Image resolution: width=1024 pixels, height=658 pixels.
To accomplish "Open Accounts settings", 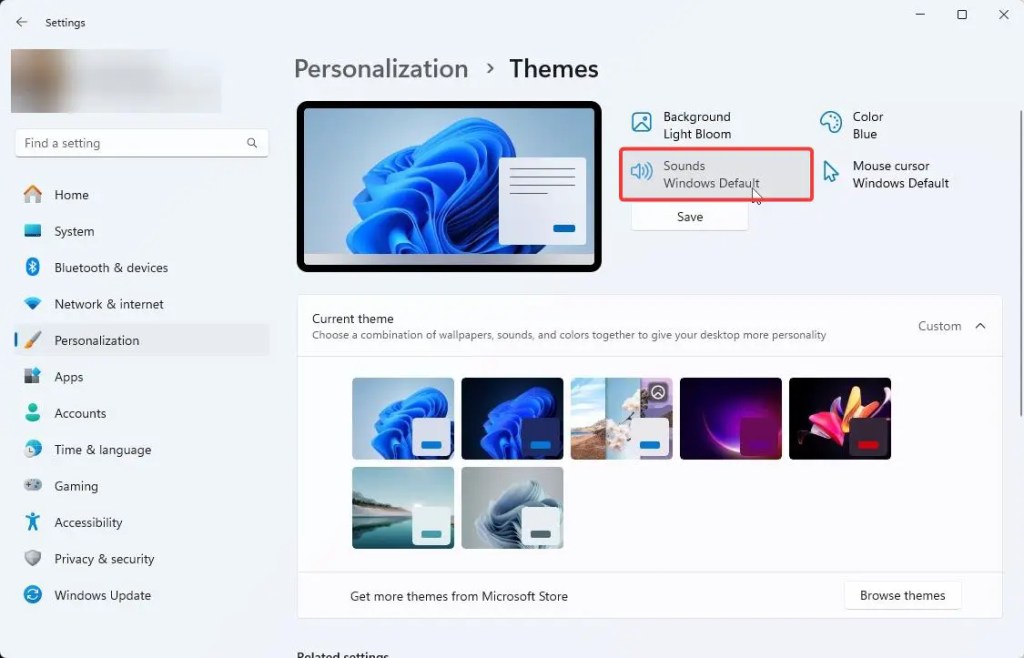I will click(142, 413).
